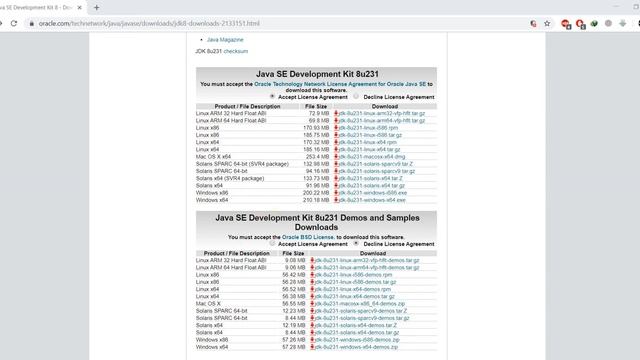
Task: Click red download arrow for jdk-8u231-windows-x64.exe
Action: 336,200
